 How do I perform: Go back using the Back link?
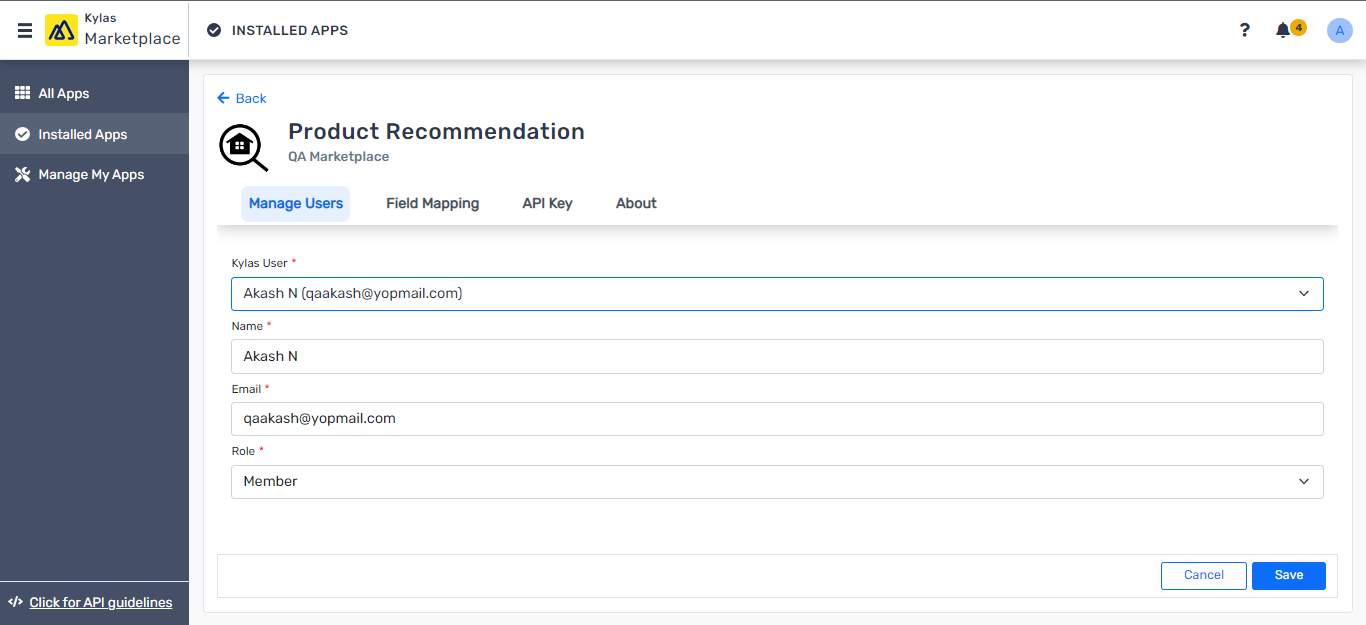241,98
